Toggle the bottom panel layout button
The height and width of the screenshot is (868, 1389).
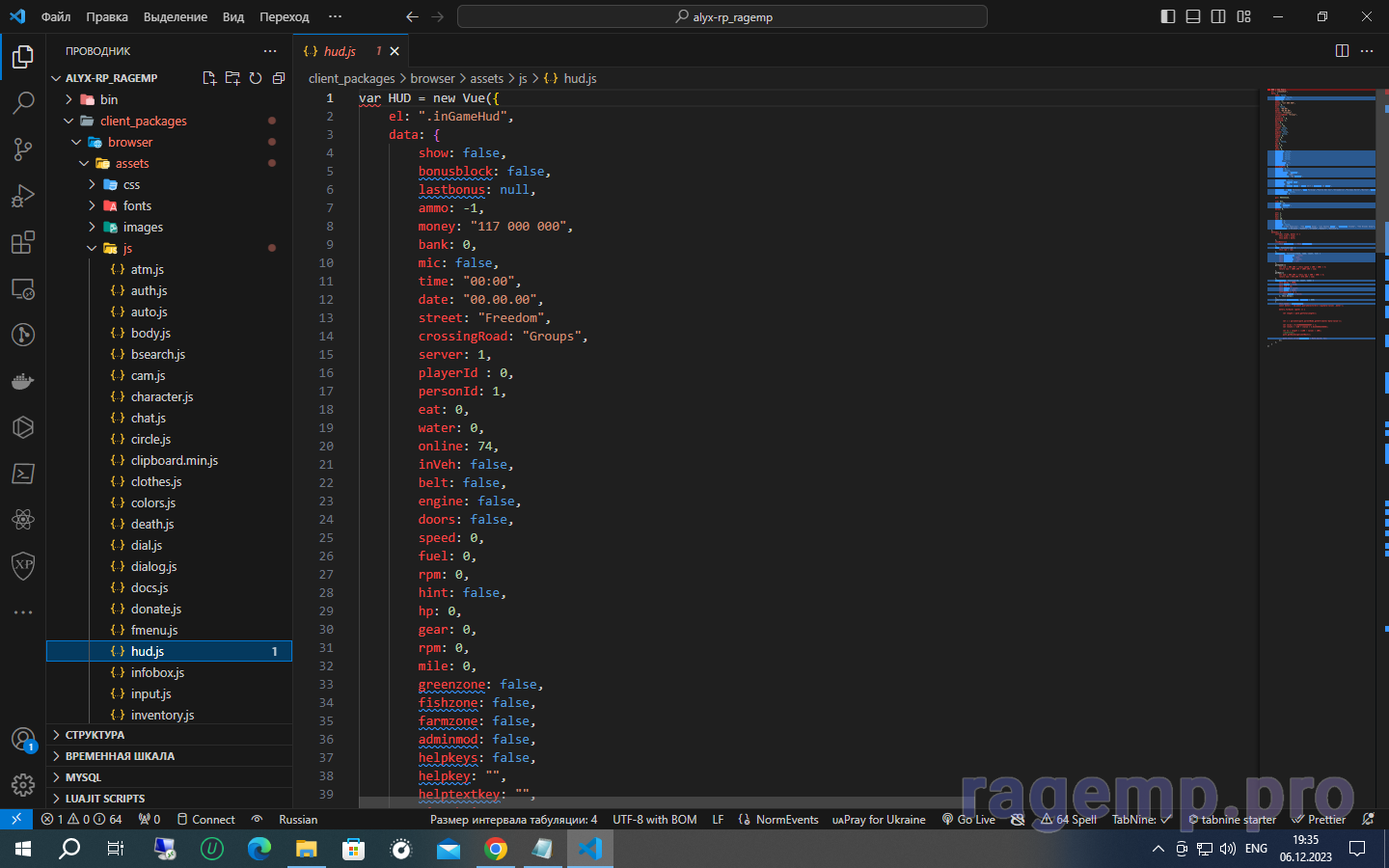pos(1193,16)
